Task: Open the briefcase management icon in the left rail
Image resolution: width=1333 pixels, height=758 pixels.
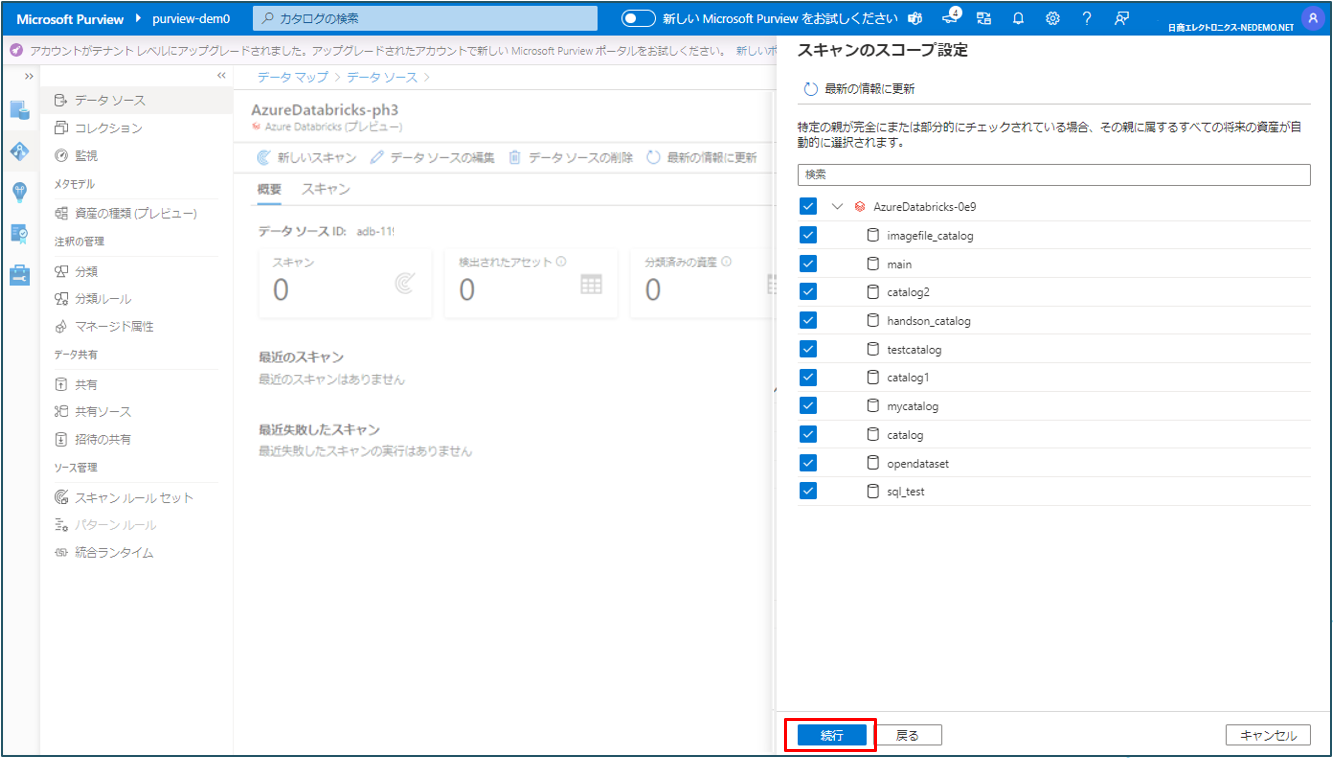Action: point(20,275)
